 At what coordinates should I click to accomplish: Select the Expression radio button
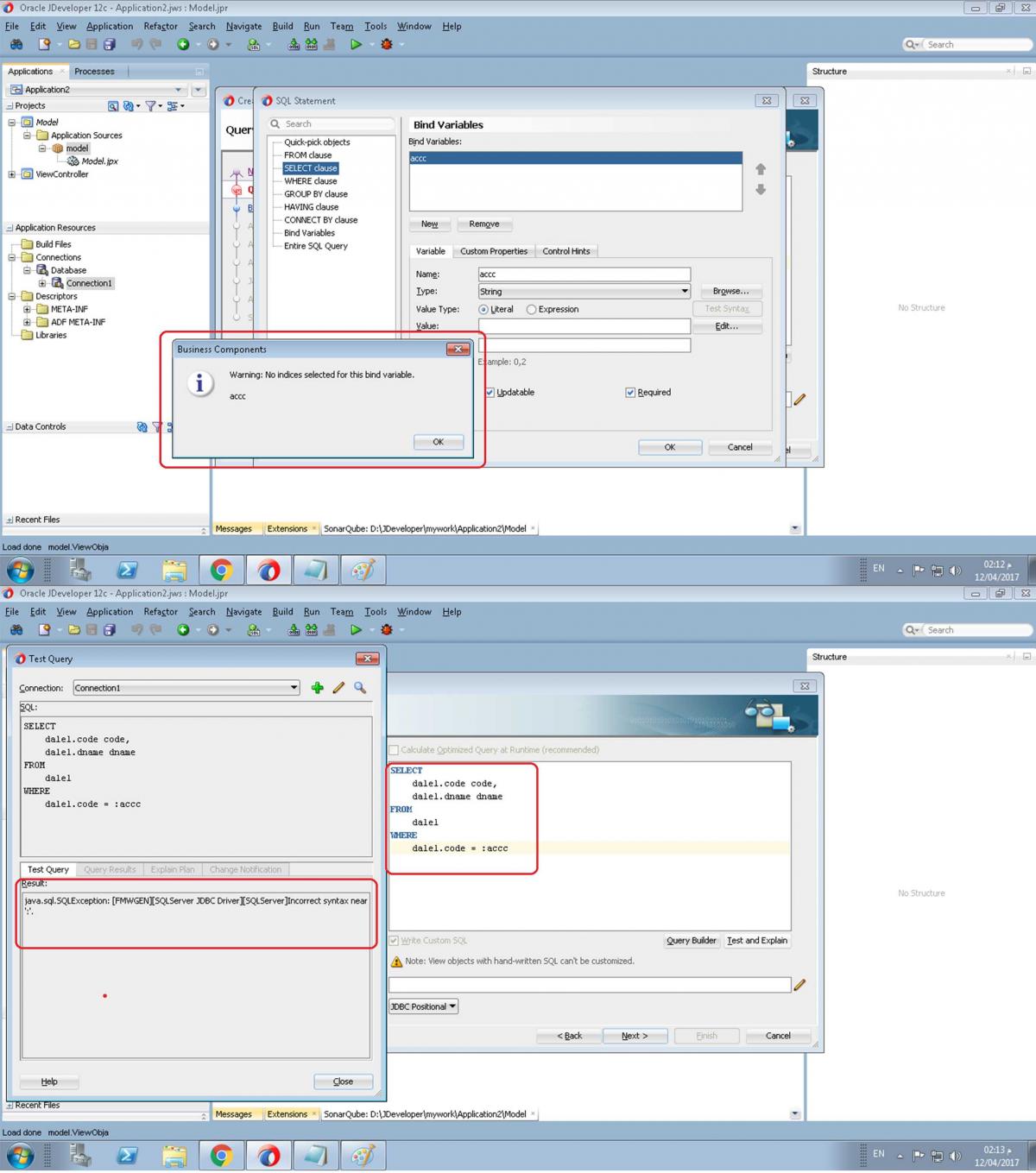(532, 309)
